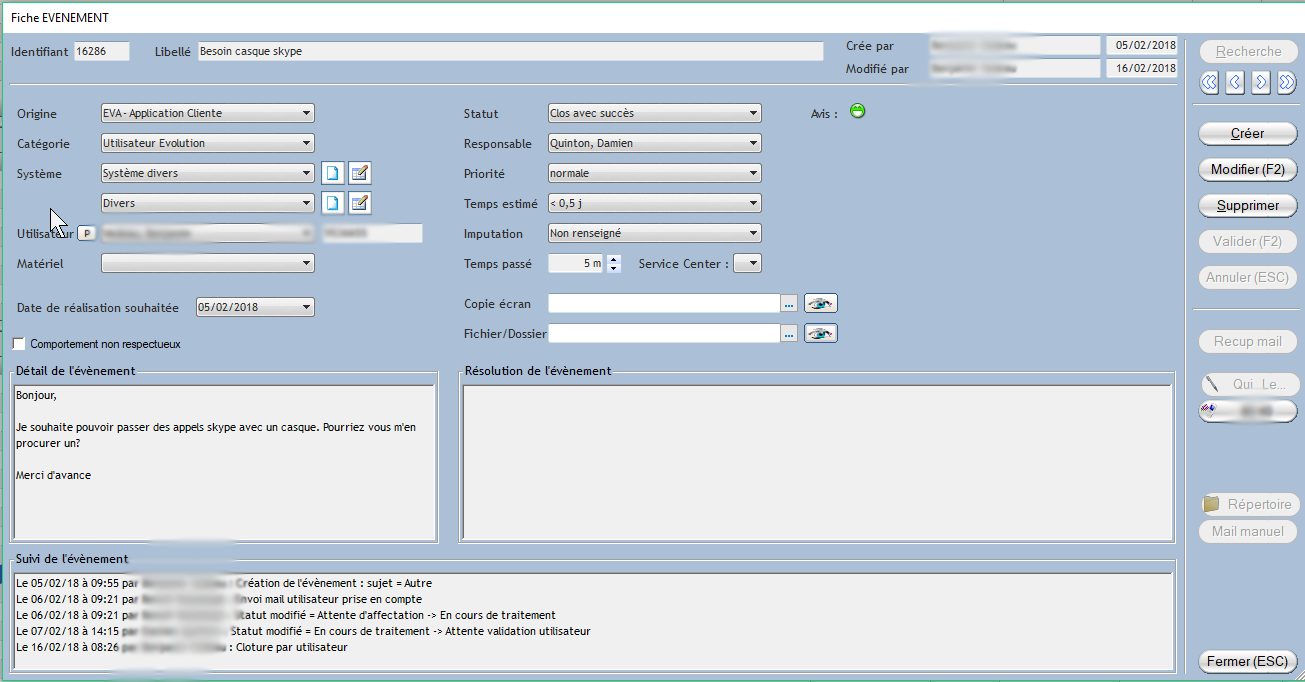The height and width of the screenshot is (682, 1305).
Task: Go to the first record arrow
Action: click(x=1209, y=83)
